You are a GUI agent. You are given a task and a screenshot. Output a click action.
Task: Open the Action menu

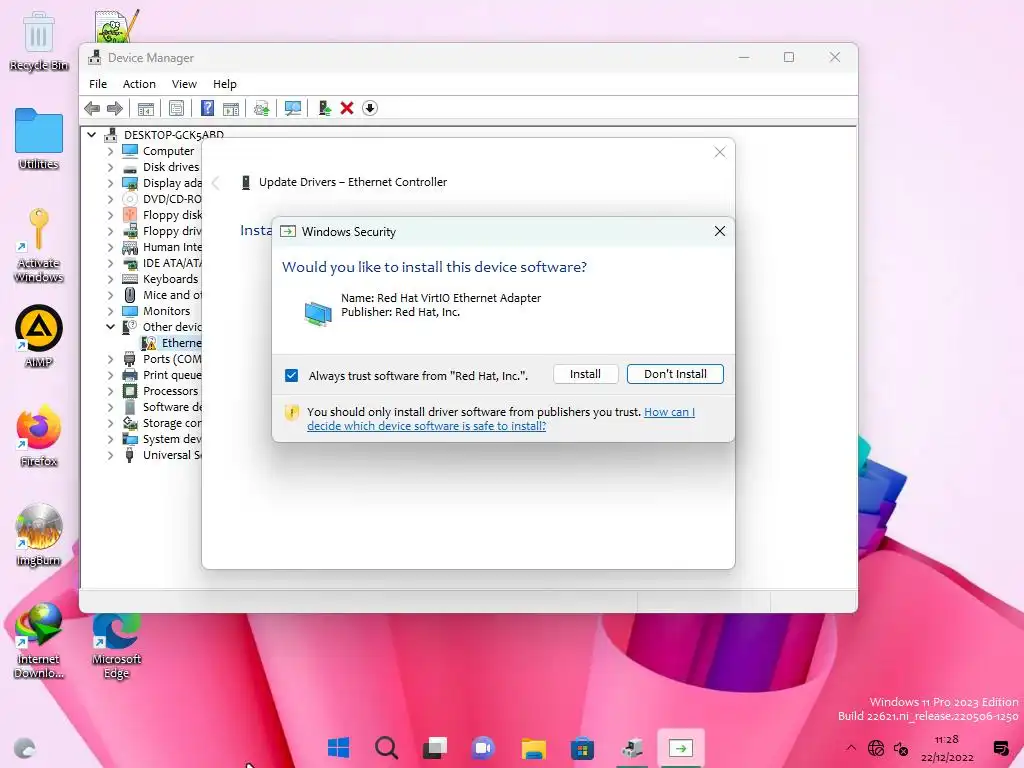pyautogui.click(x=139, y=84)
